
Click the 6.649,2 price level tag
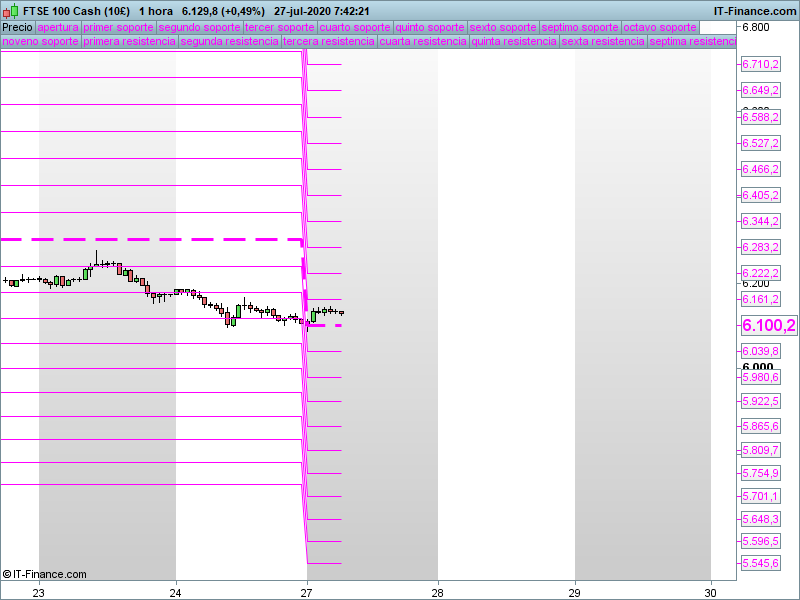click(x=761, y=90)
